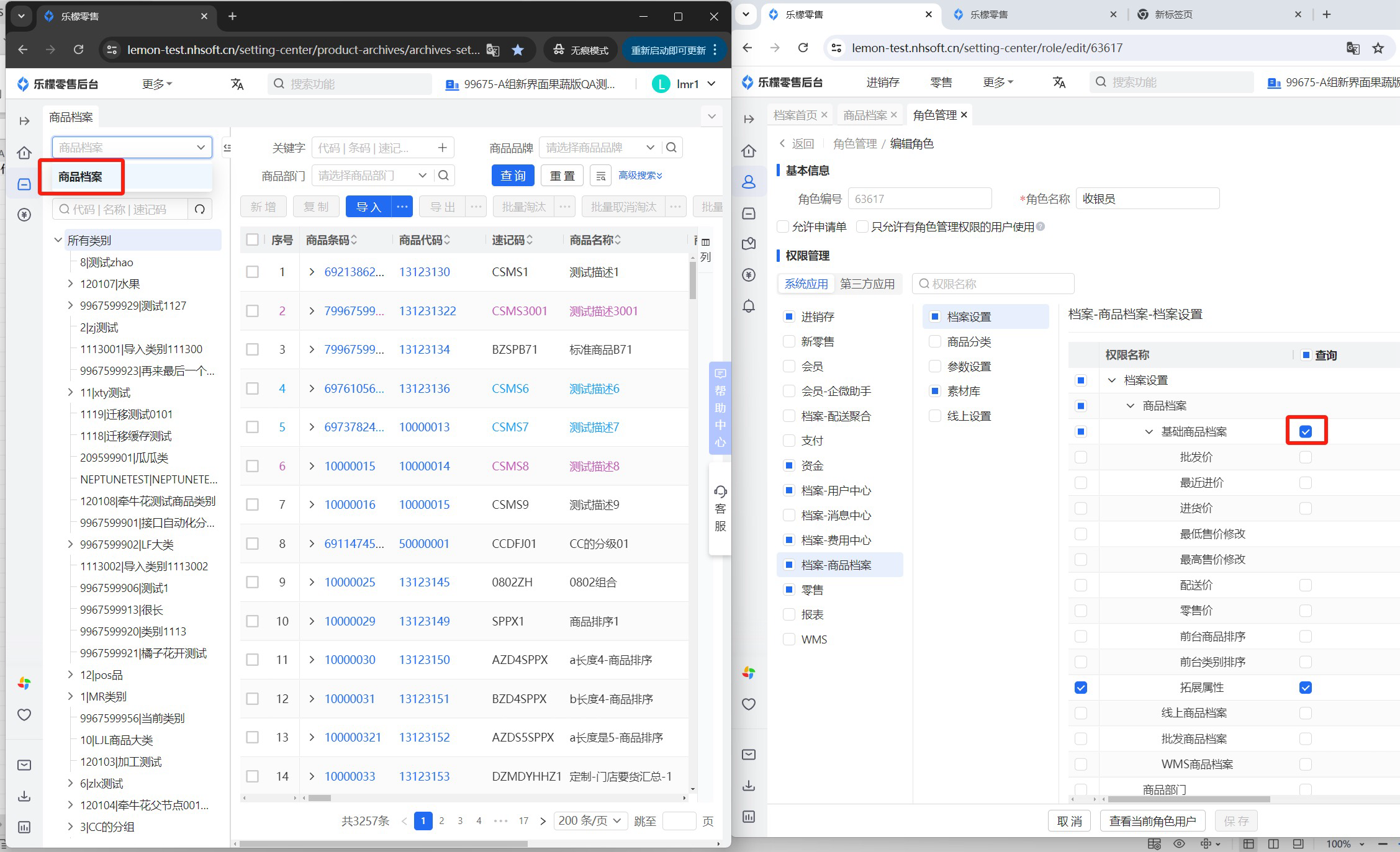Image resolution: width=1400 pixels, height=852 pixels.
Task: Click horizontal scrollbar under product table
Action: (x=320, y=798)
